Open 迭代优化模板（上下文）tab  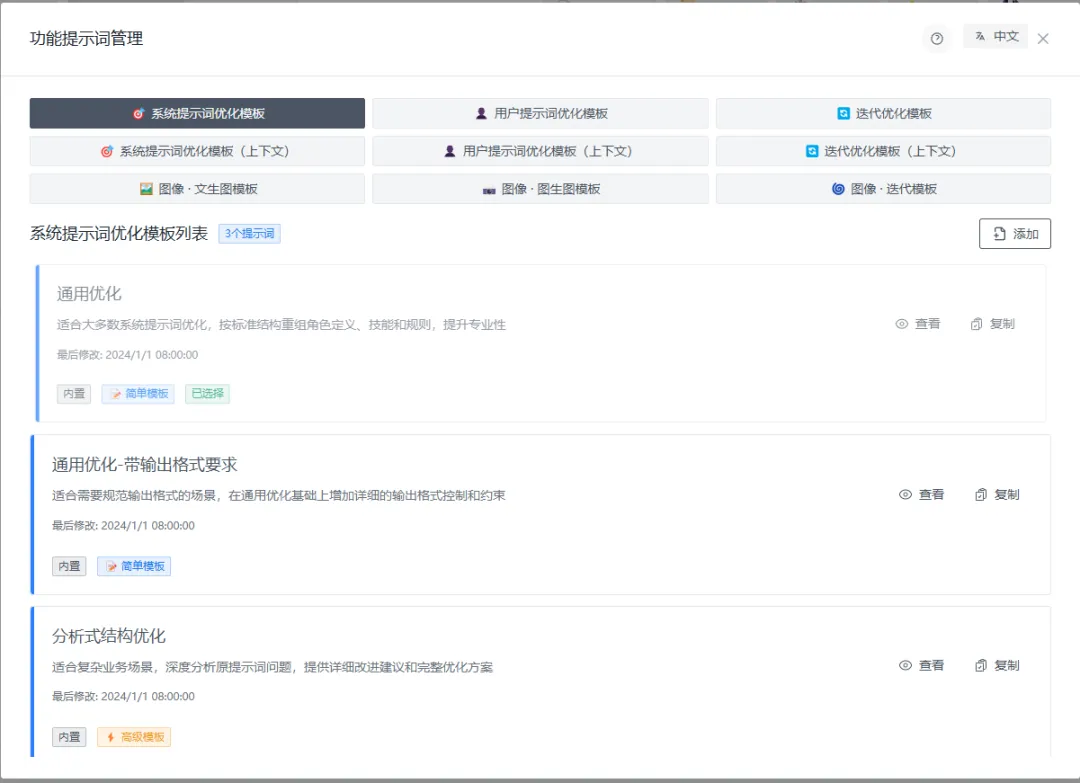(x=883, y=151)
